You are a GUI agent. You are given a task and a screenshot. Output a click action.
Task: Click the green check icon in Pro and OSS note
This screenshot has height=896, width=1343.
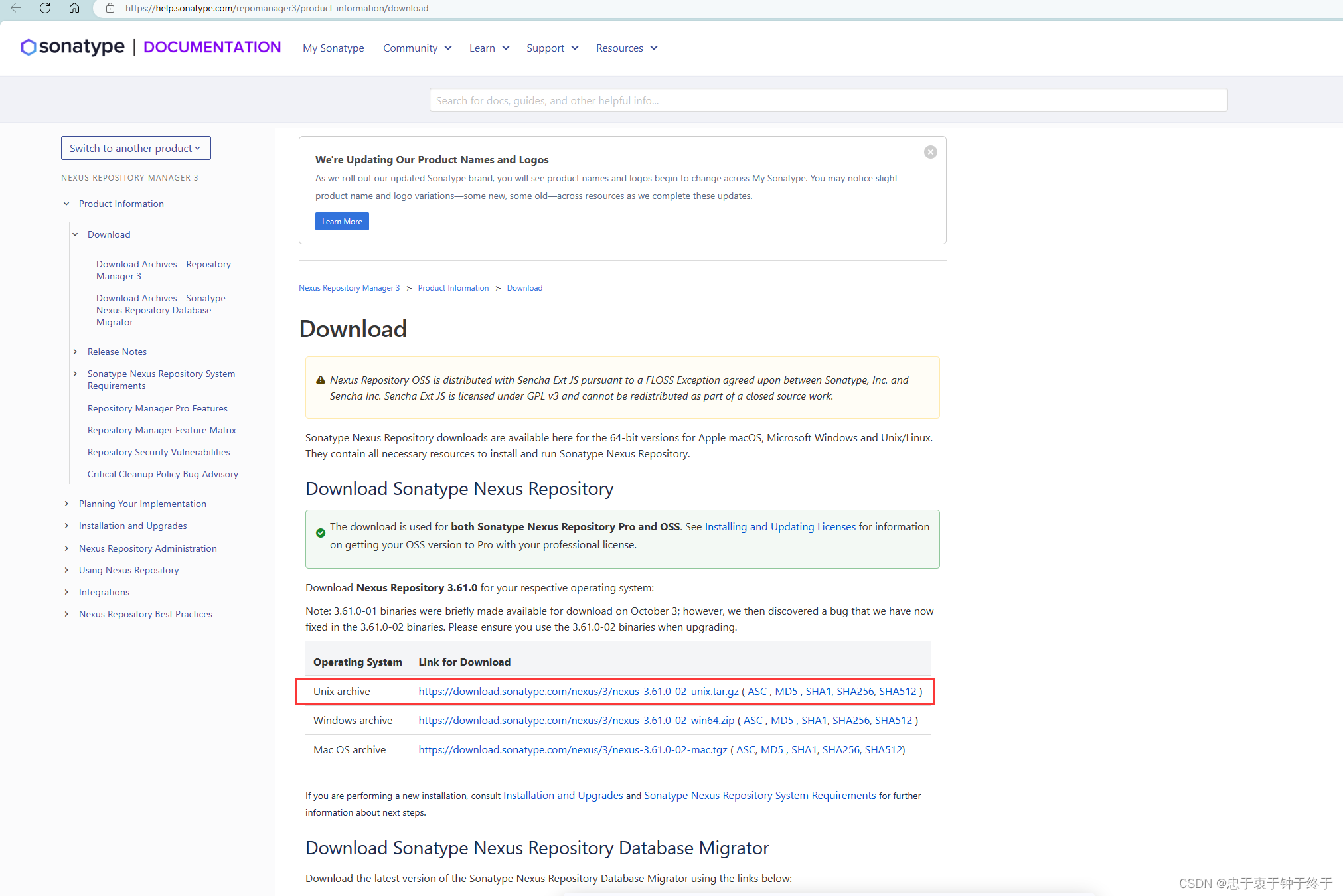point(321,532)
